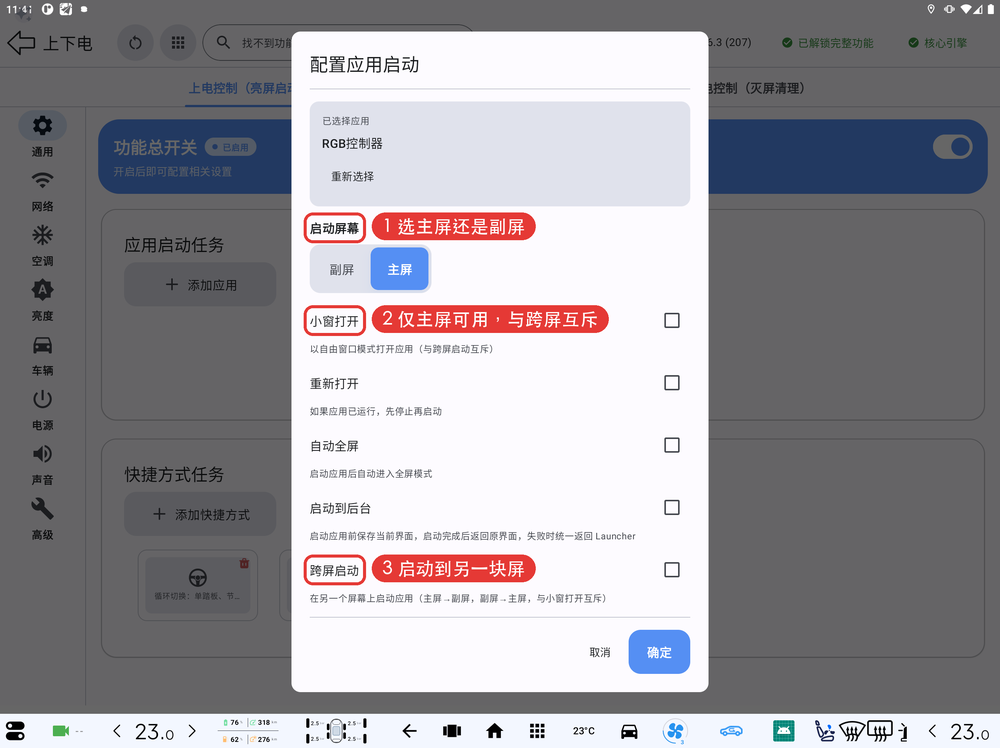Viewport: 1000px width, 748px height.
Task: Click the 核心引擎 status label
Action: 938,43
